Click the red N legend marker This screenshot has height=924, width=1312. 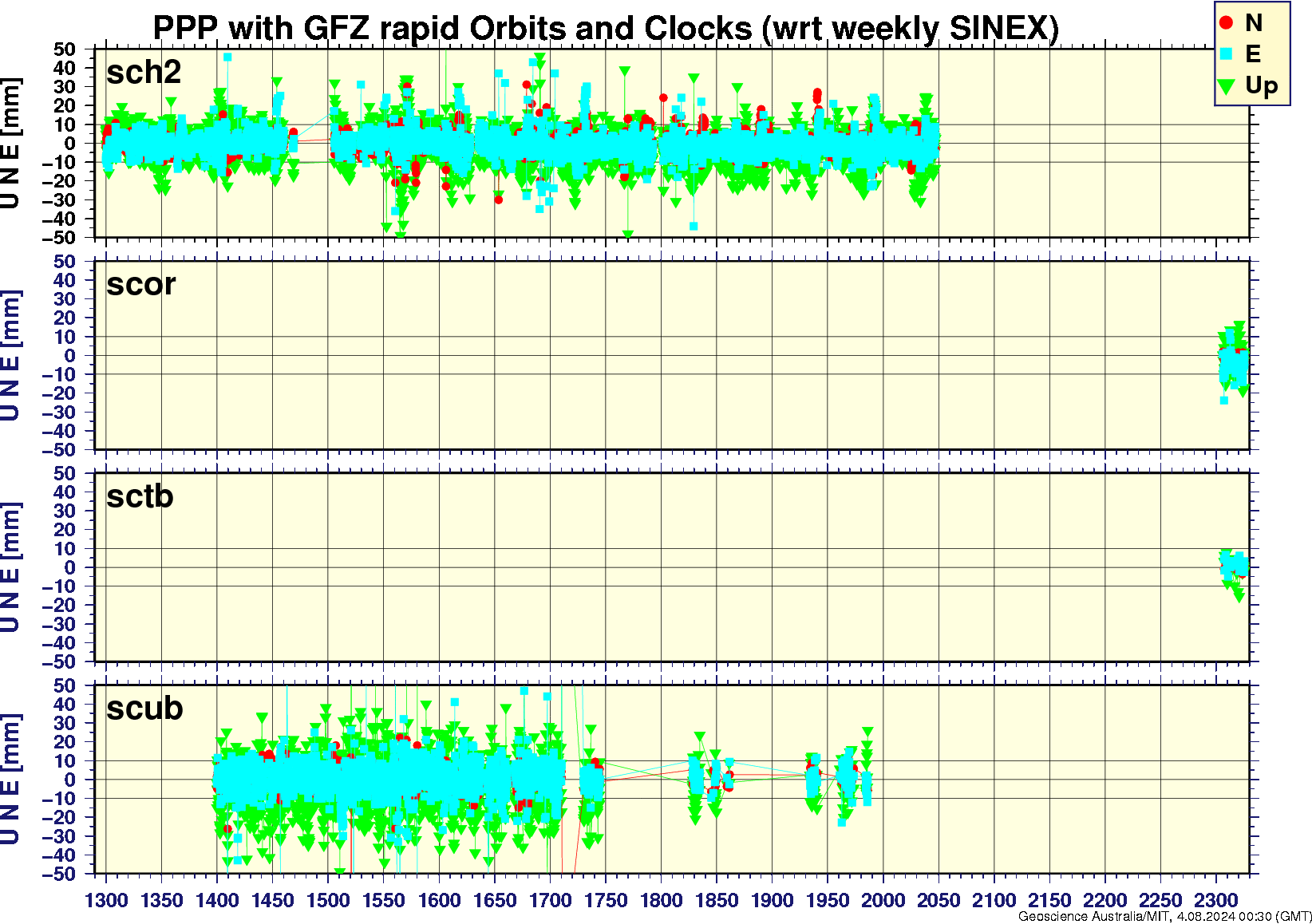point(1227,23)
